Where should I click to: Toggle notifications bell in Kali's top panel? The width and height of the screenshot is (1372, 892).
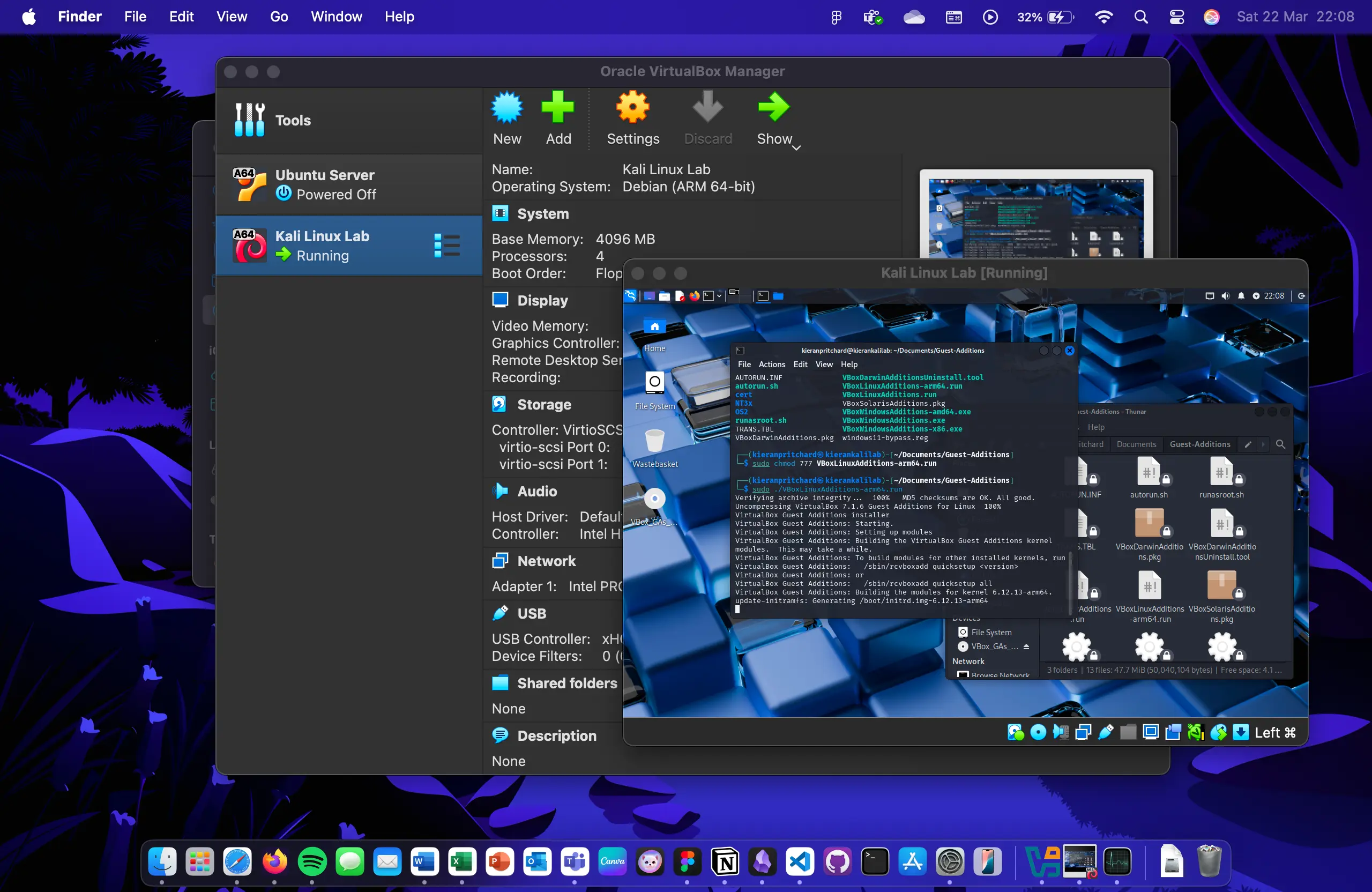(1241, 296)
